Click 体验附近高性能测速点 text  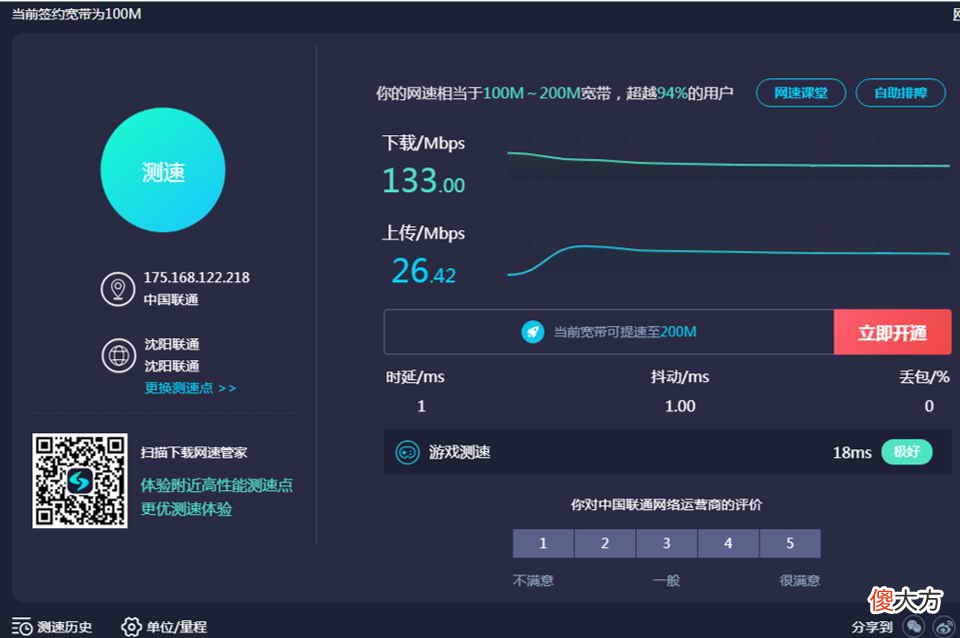pos(217,486)
